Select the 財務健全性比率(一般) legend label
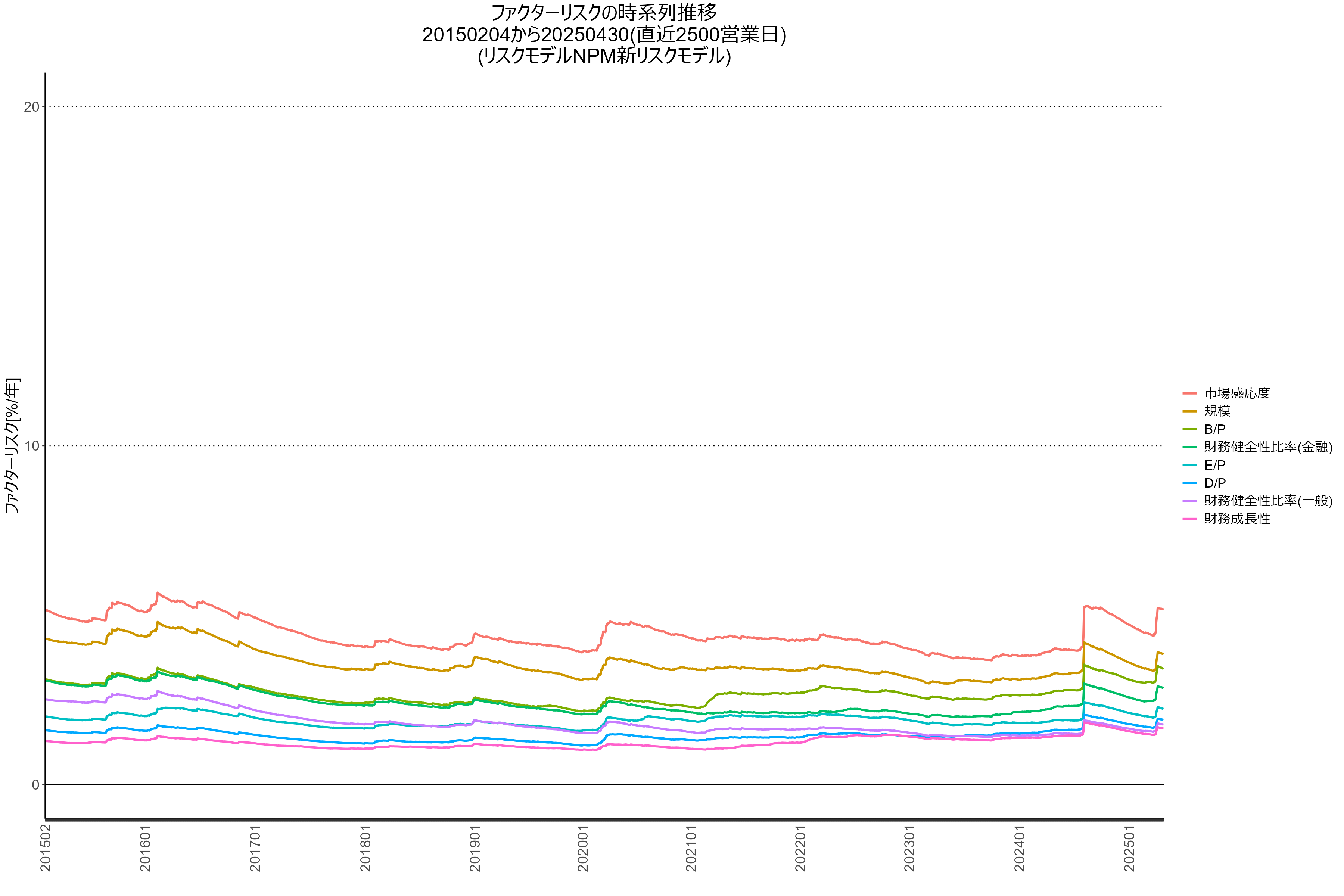This screenshot has height=896, width=1344. pyautogui.click(x=1268, y=501)
